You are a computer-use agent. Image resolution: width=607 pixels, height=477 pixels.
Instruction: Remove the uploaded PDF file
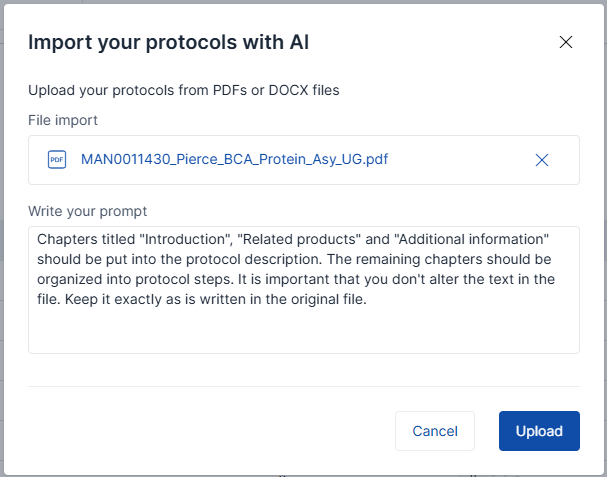[542, 160]
